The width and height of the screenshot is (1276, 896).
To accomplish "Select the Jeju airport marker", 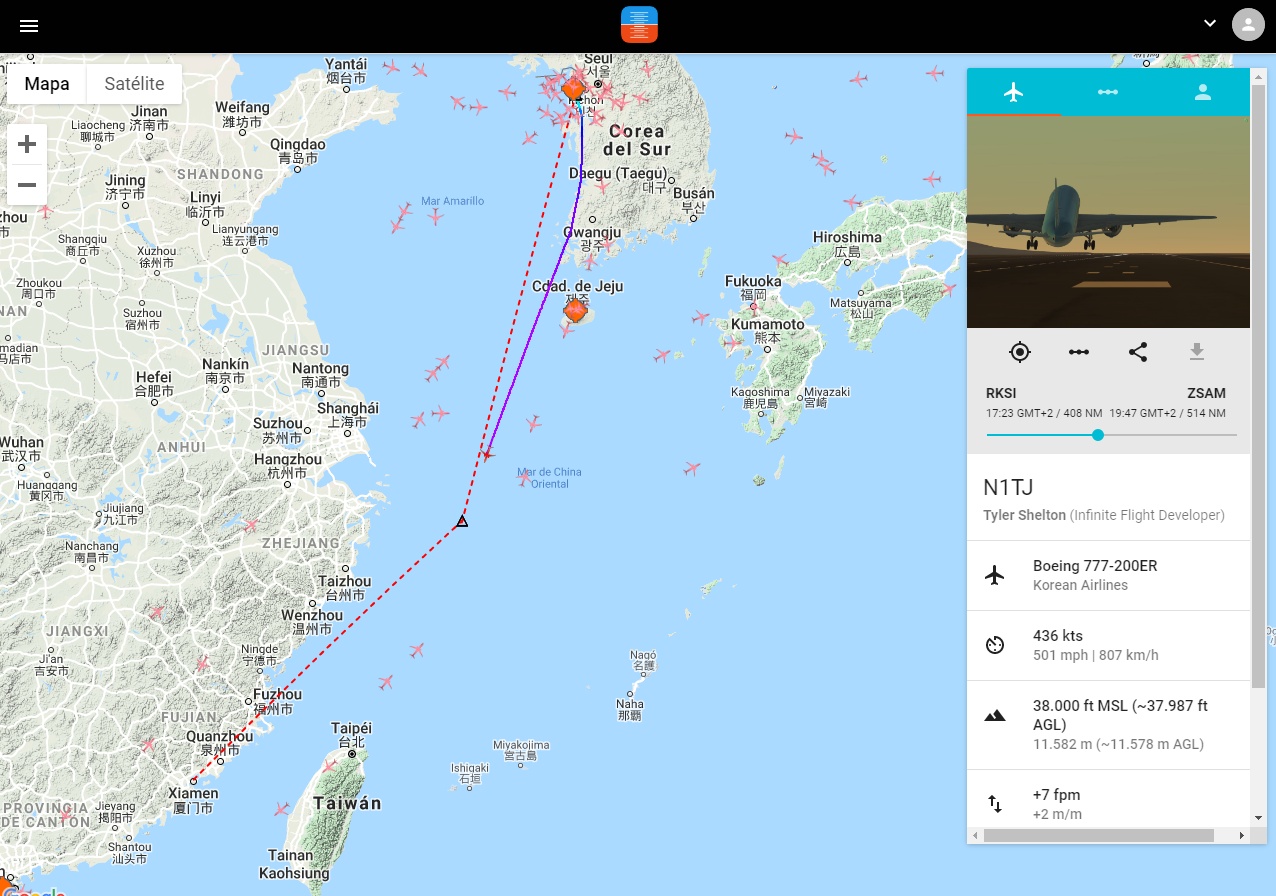I will click(x=575, y=311).
